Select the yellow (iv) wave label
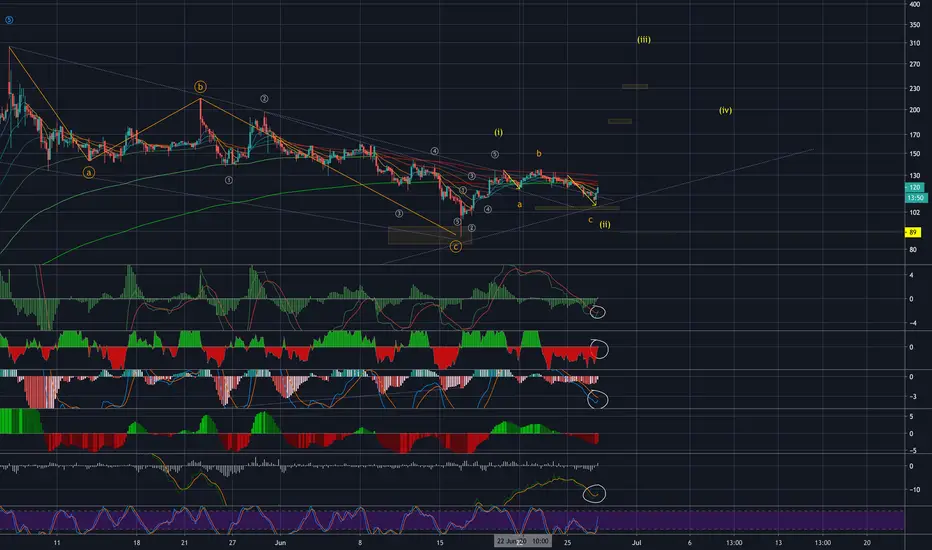 pos(725,110)
